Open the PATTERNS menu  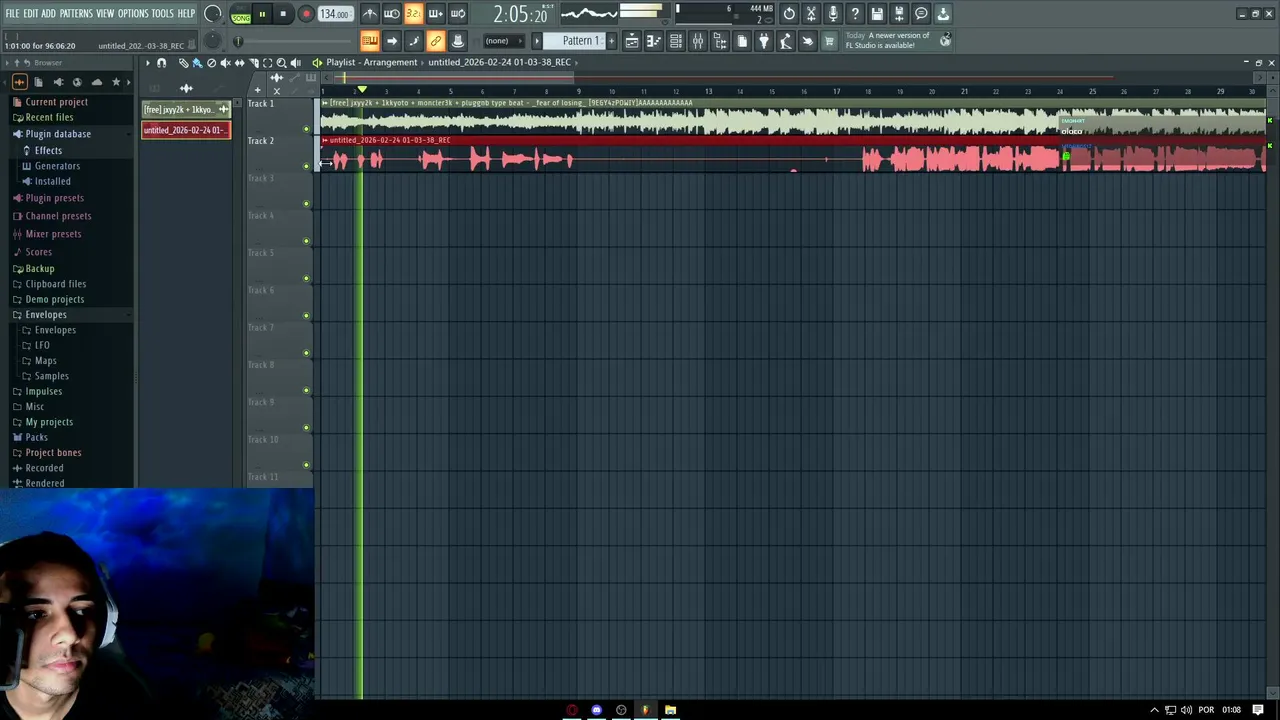[x=76, y=14]
